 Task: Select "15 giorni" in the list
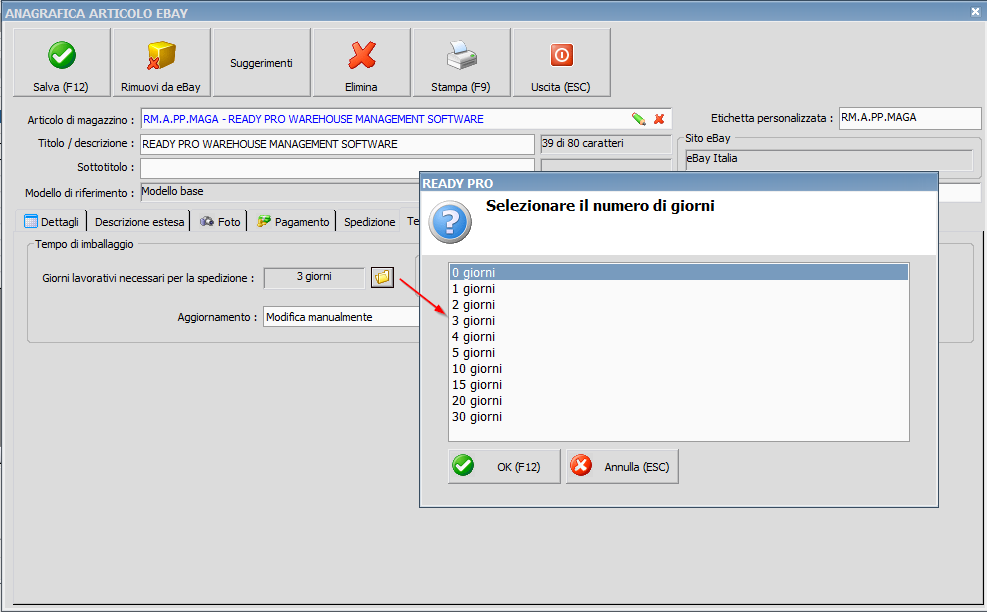pyautogui.click(x=679, y=385)
